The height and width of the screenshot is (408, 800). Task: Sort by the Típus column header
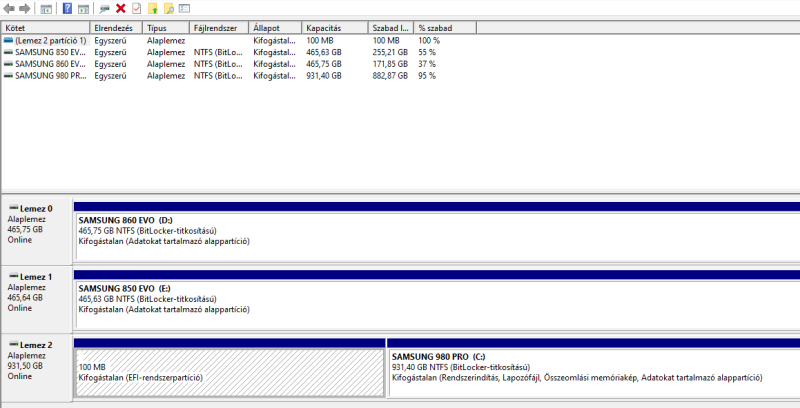pyautogui.click(x=166, y=28)
